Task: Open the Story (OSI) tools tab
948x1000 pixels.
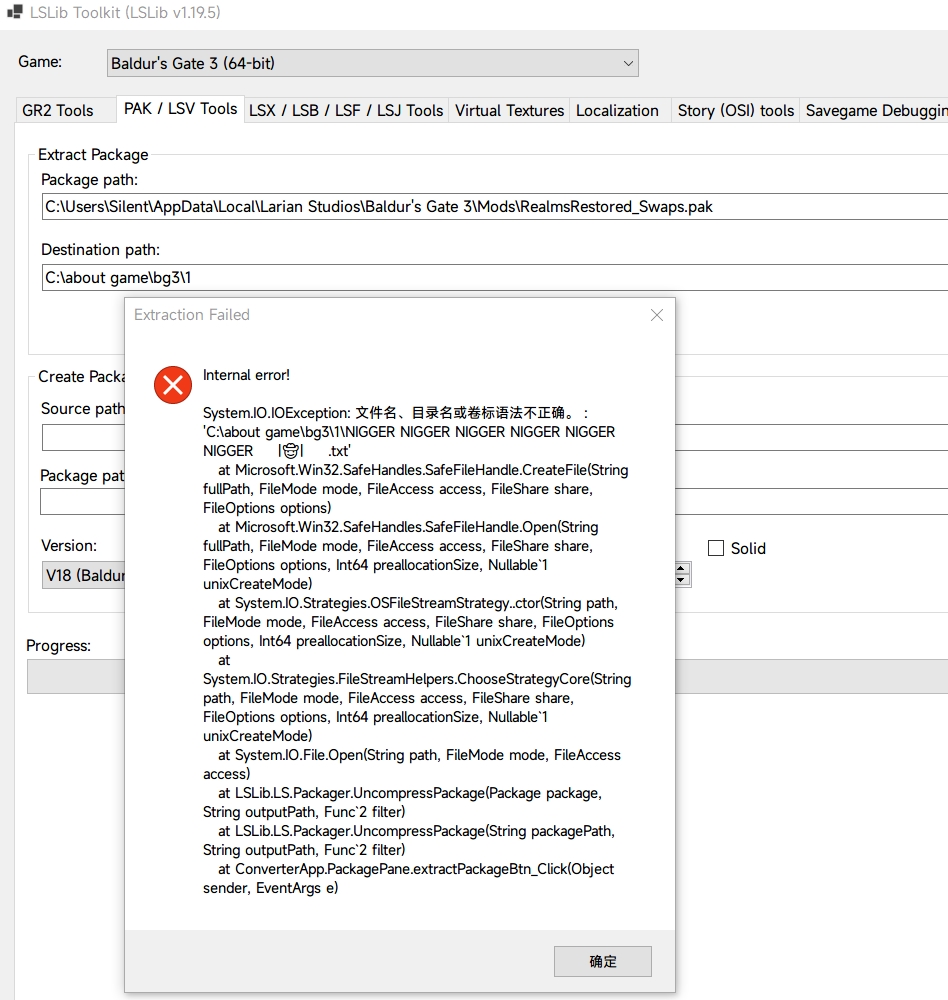Action: click(x=735, y=110)
